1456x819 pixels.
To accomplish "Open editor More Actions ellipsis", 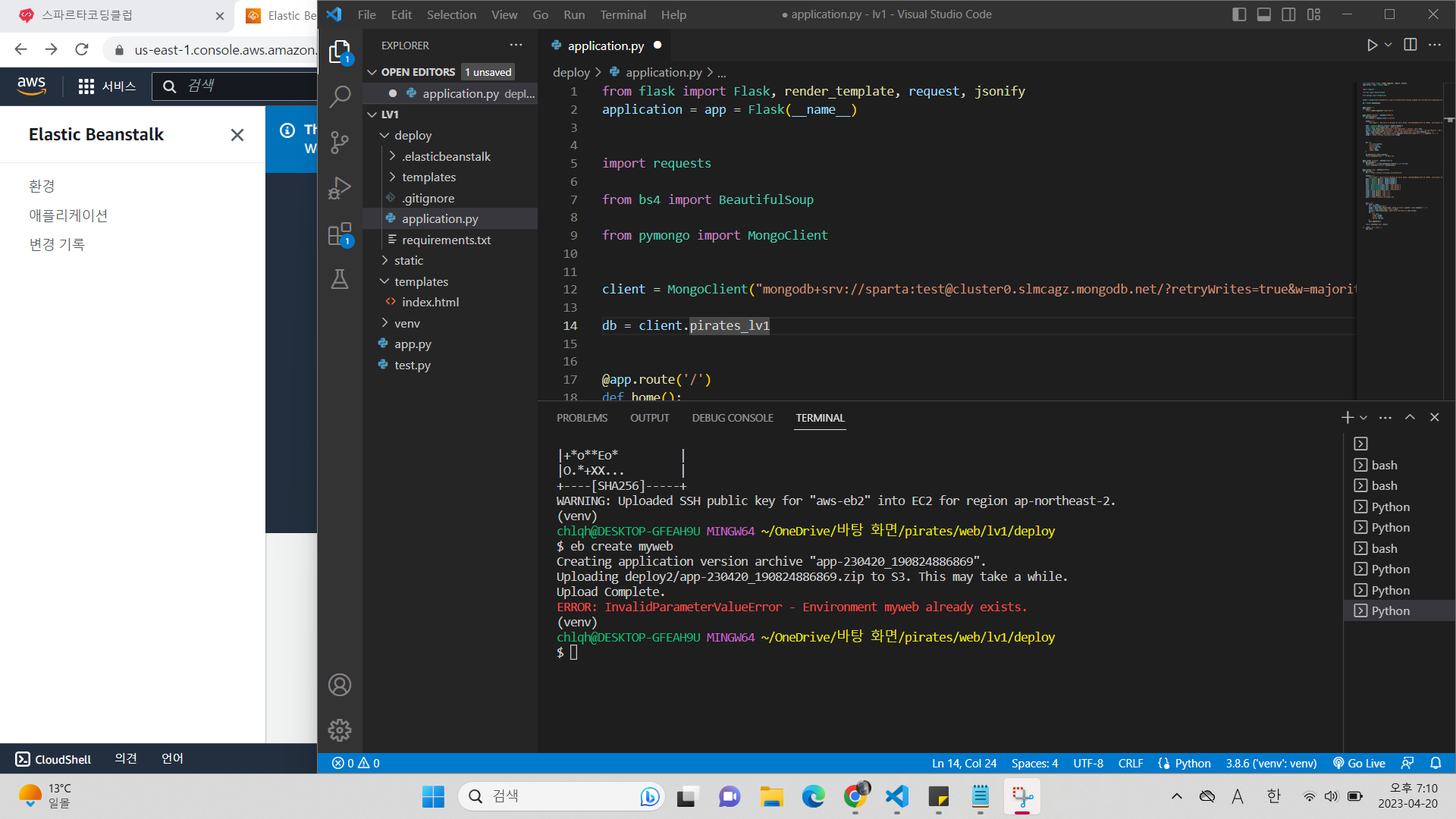I will point(1435,45).
